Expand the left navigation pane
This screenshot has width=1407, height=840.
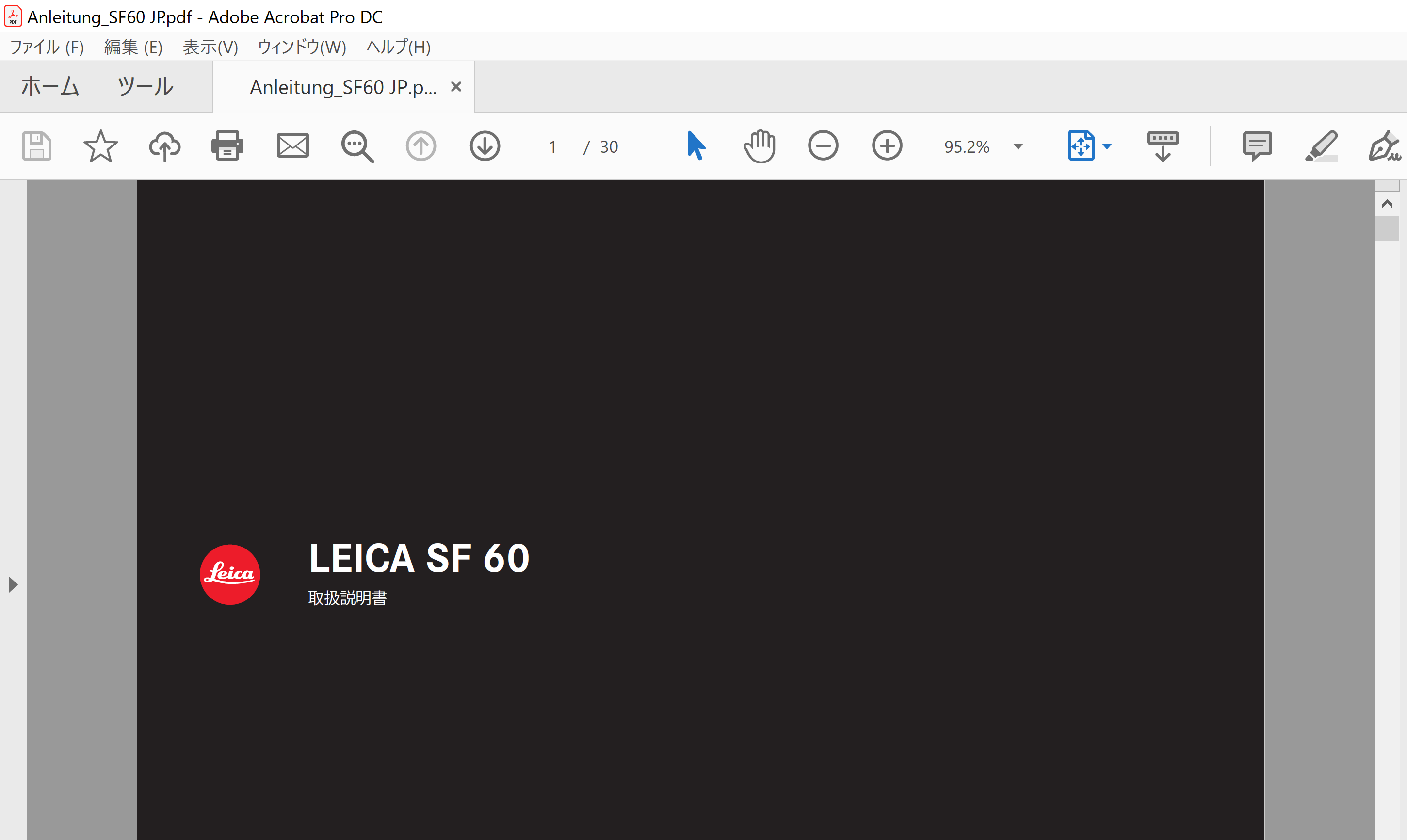coord(13,584)
